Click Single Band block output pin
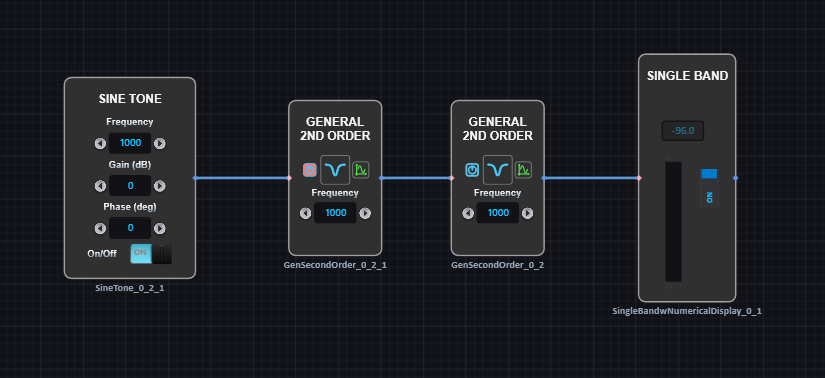Screen dimensions: 825x378 pos(736,178)
